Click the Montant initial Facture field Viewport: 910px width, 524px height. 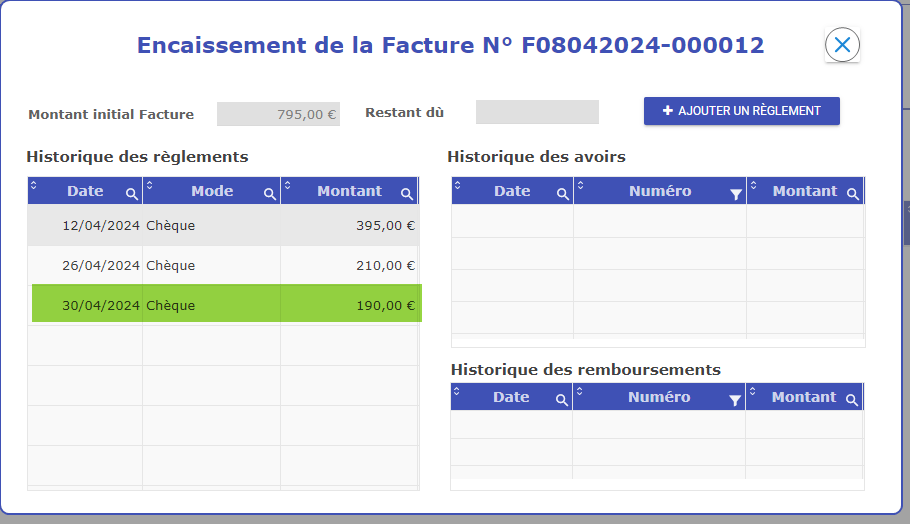[278, 114]
